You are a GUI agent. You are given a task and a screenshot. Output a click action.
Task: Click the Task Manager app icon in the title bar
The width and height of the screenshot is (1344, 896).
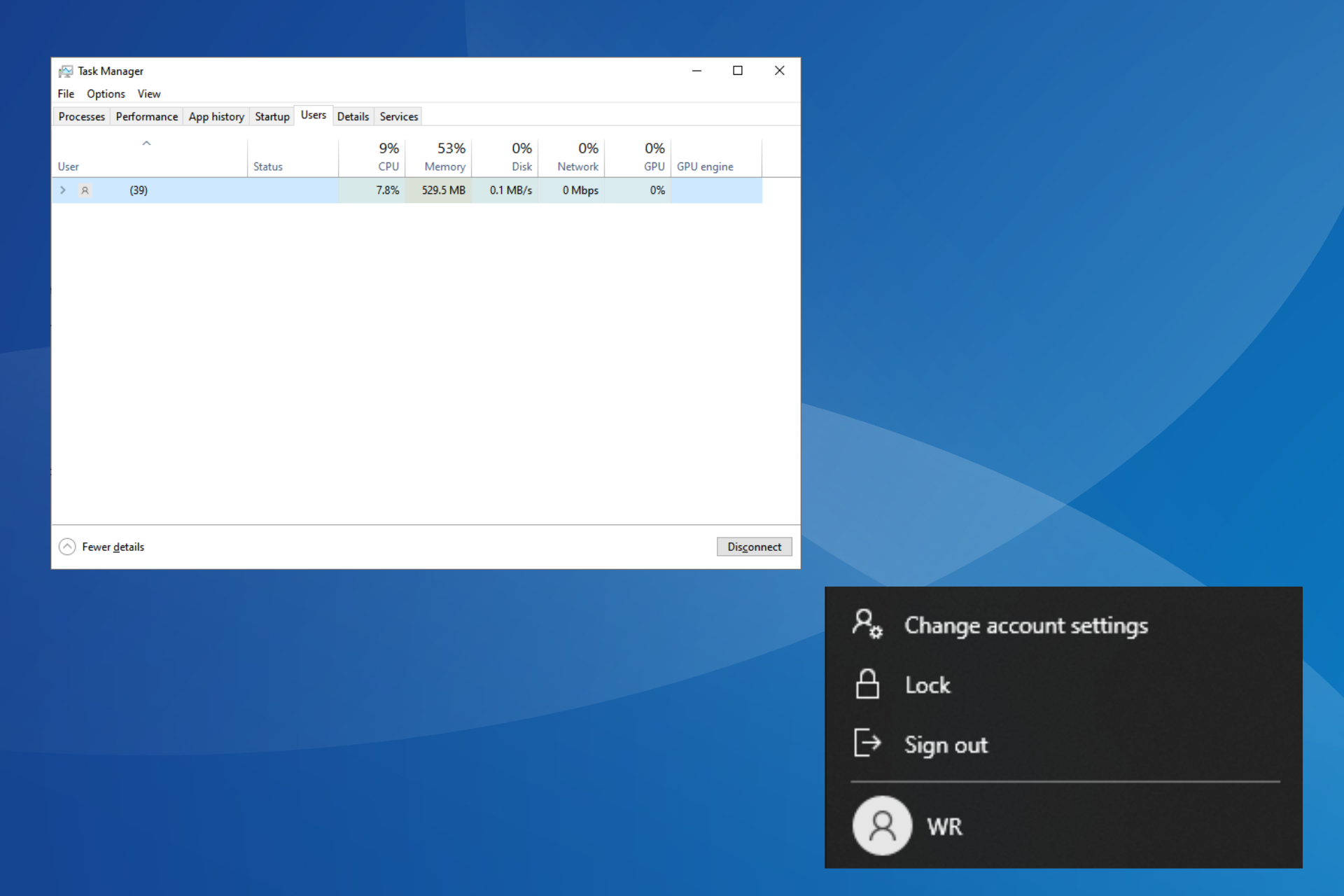tap(66, 71)
